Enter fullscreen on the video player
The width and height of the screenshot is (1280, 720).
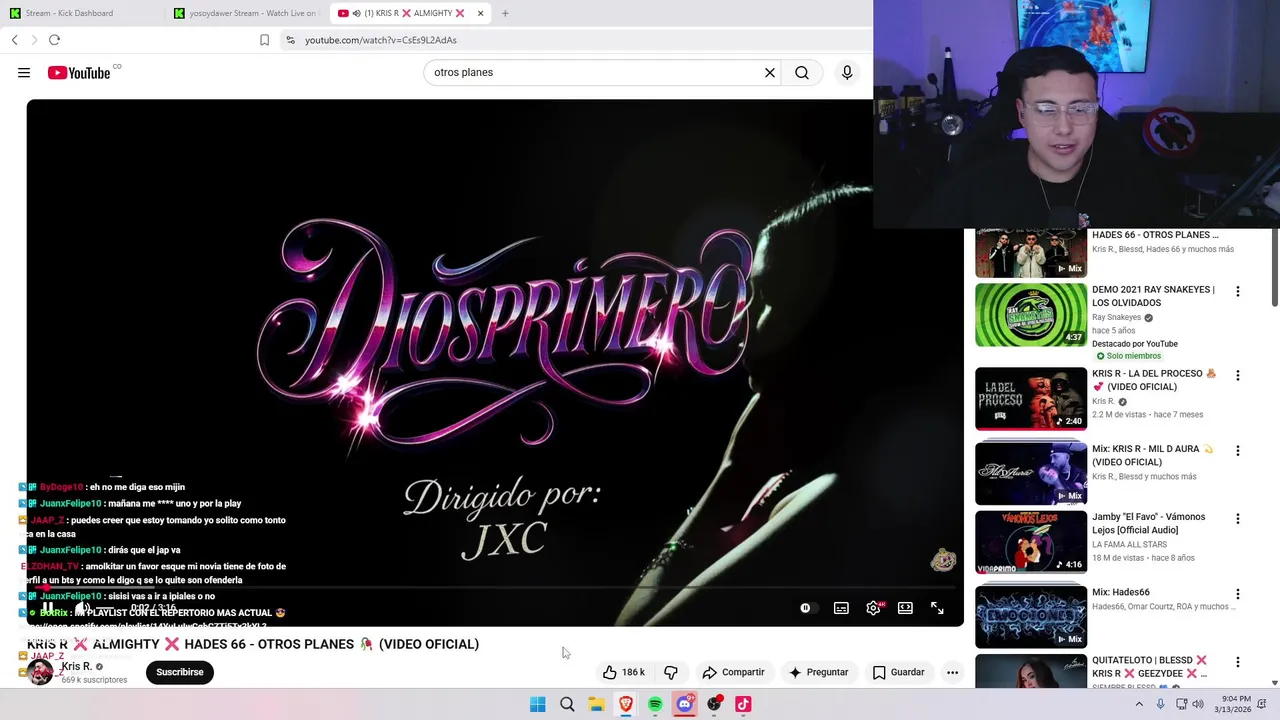point(937,608)
